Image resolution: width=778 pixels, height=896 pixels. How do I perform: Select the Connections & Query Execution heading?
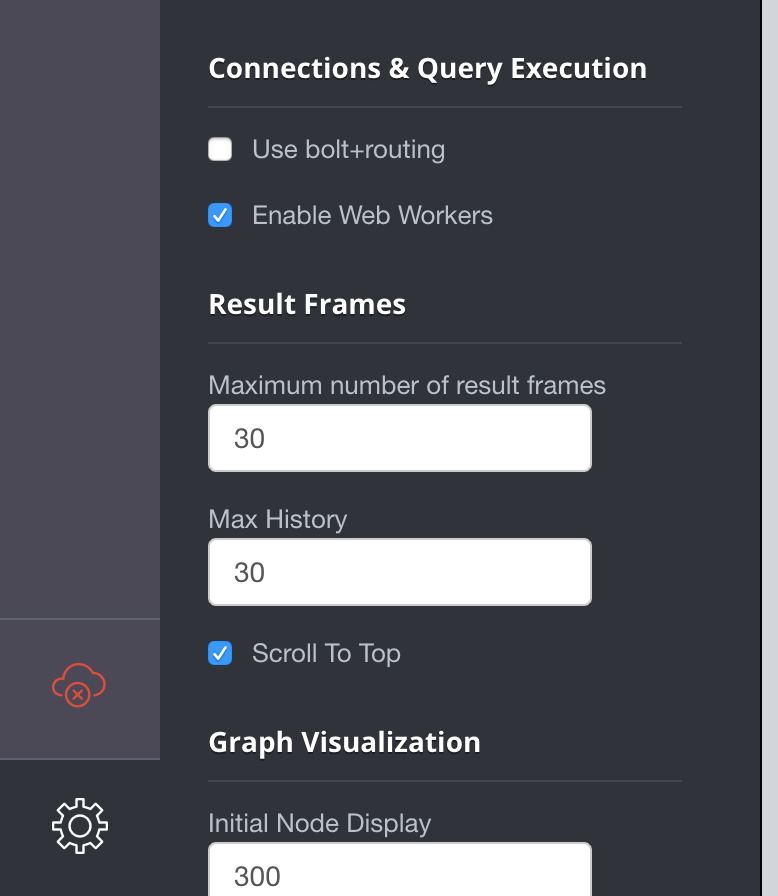pos(427,69)
